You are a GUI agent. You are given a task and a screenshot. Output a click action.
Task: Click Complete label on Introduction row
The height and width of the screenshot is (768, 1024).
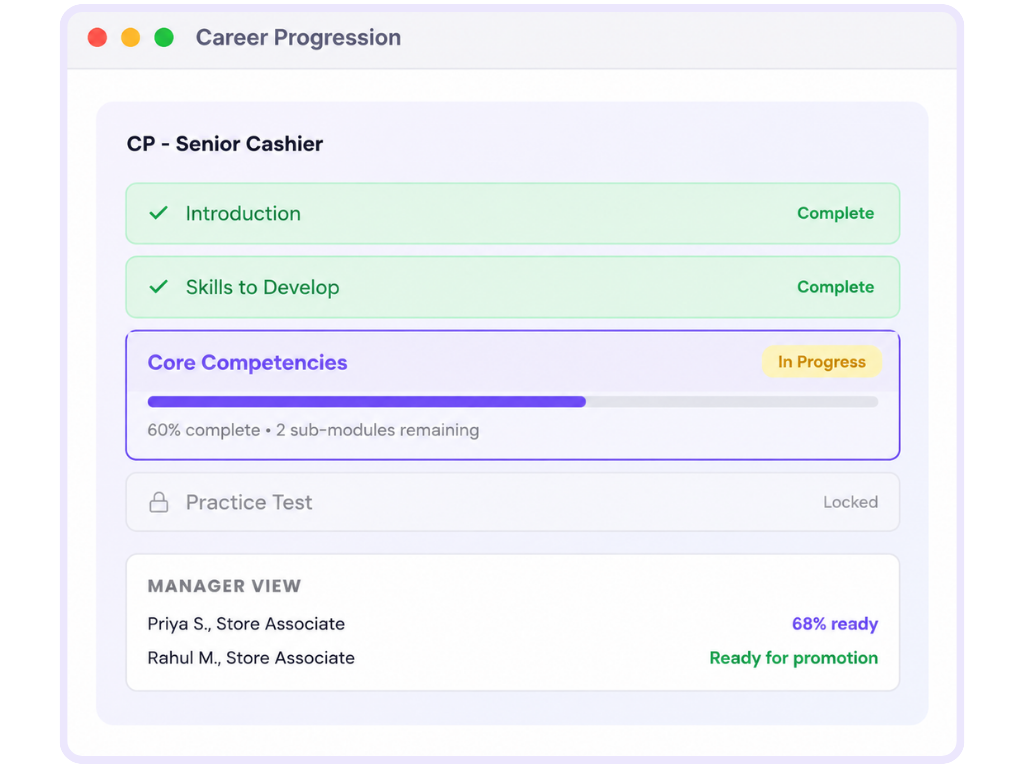click(x=835, y=214)
